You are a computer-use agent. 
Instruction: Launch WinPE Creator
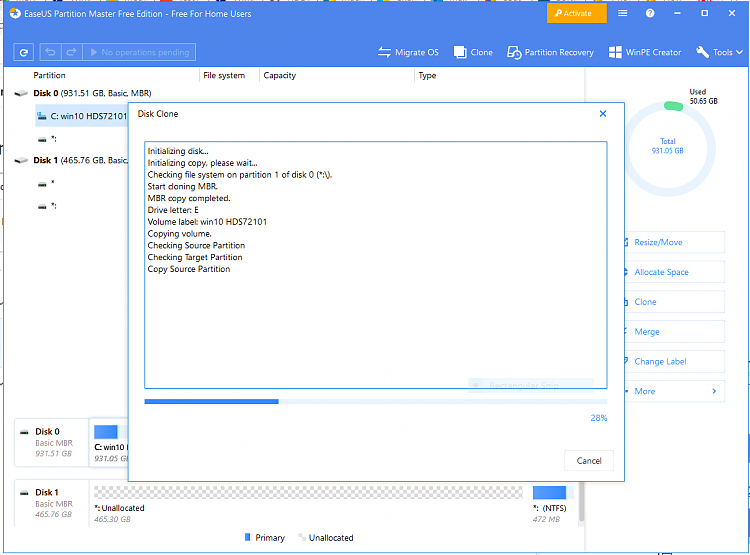click(645, 52)
